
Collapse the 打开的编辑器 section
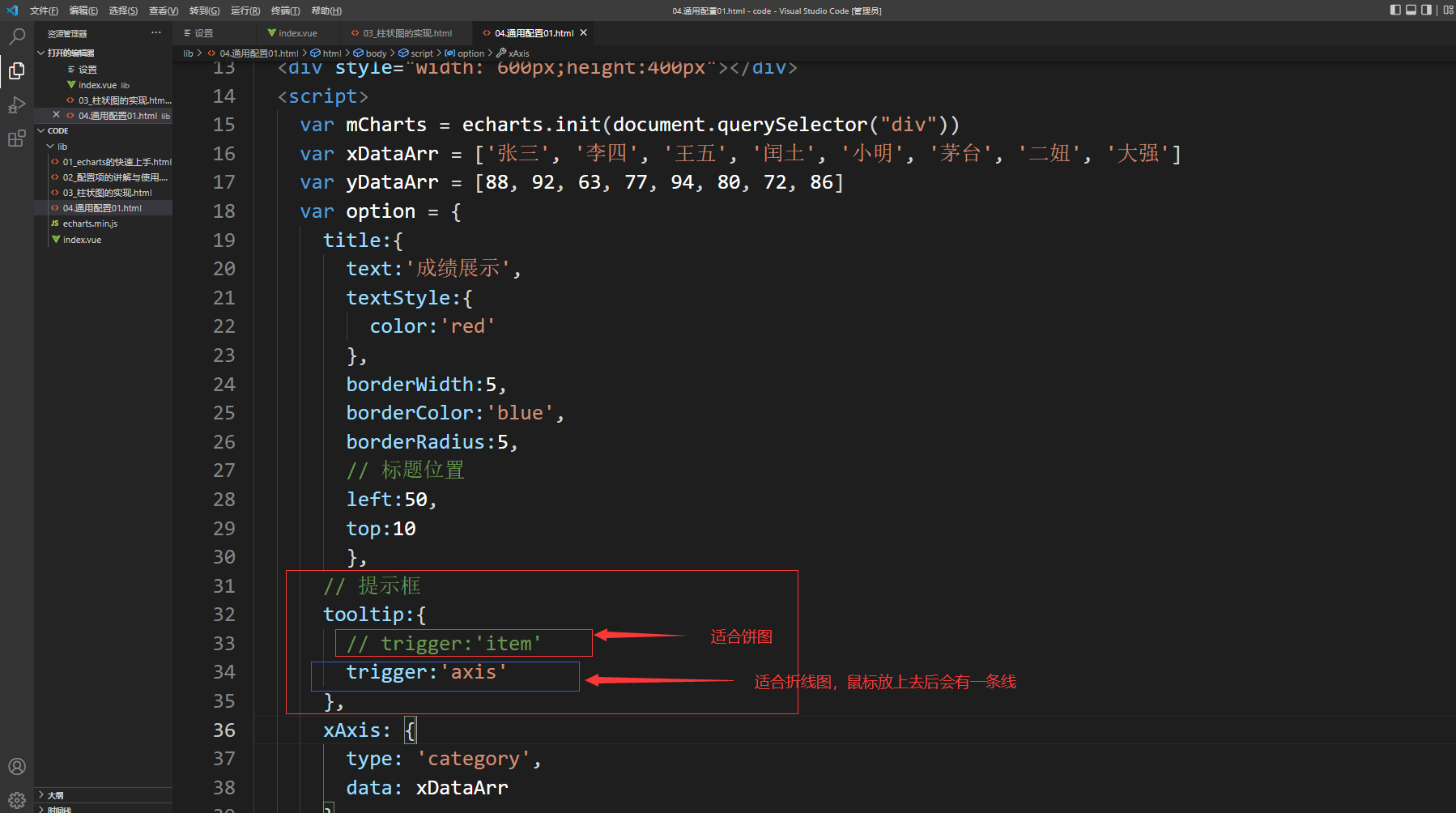pos(70,53)
